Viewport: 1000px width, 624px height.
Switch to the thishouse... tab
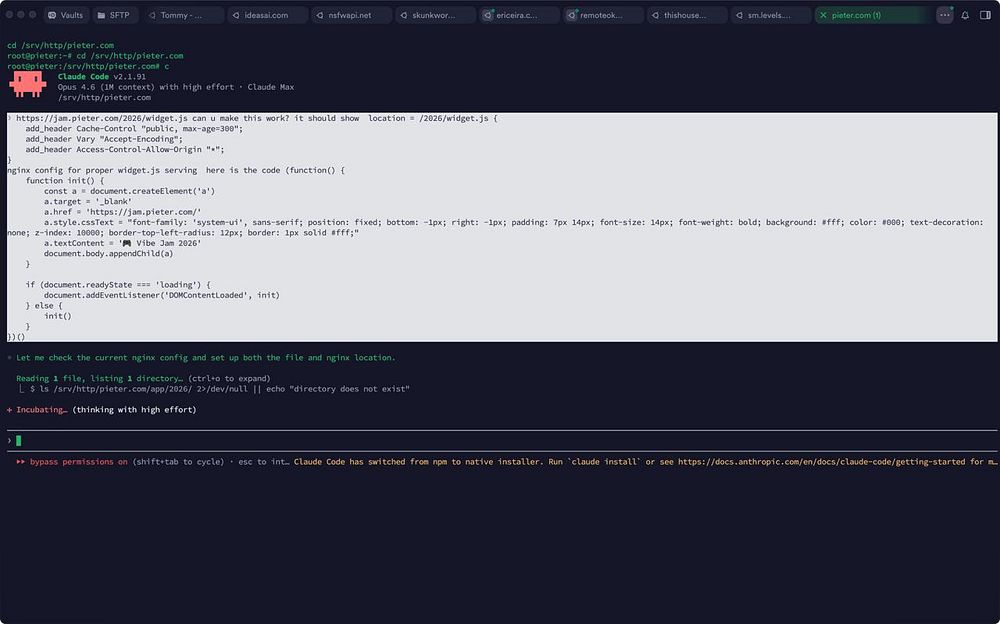point(687,15)
